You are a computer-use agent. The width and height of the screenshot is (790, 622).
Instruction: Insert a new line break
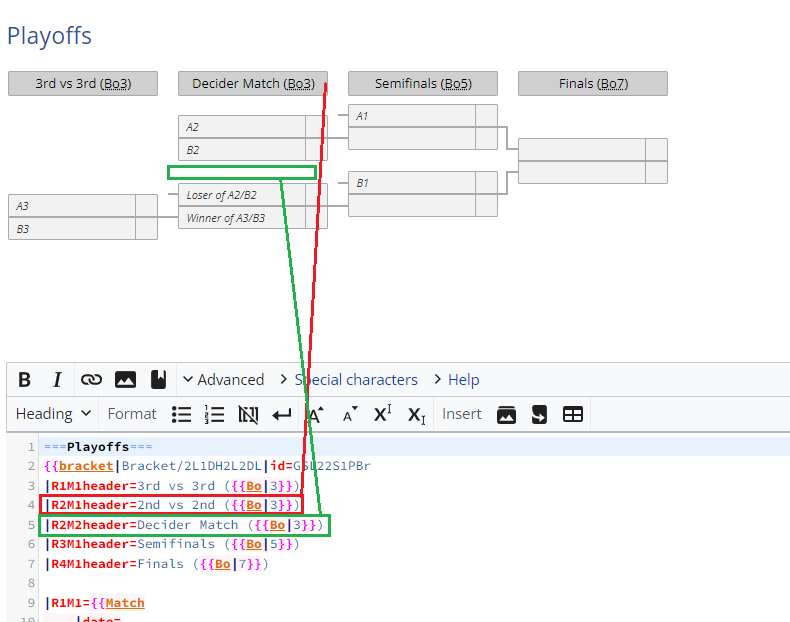(282, 414)
